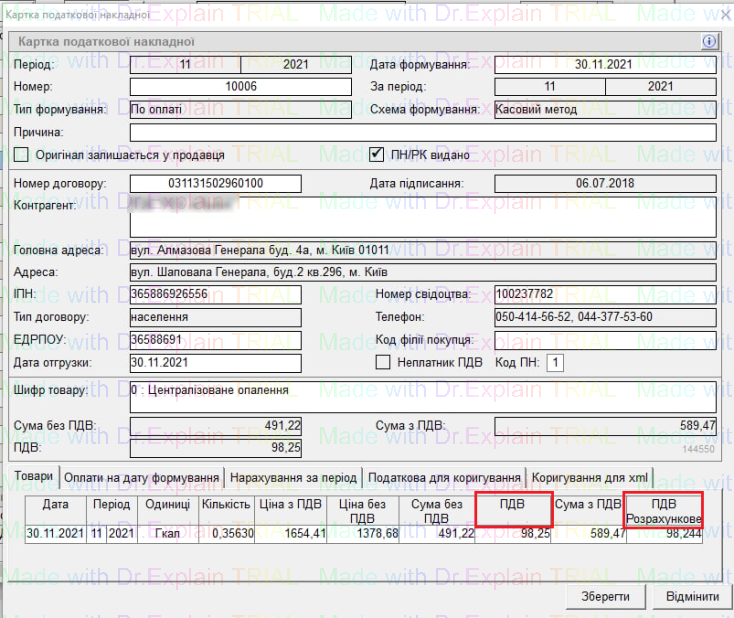Screen dimensions: 734x618
Task: Open Податкова для коригування tab
Action: (444, 477)
